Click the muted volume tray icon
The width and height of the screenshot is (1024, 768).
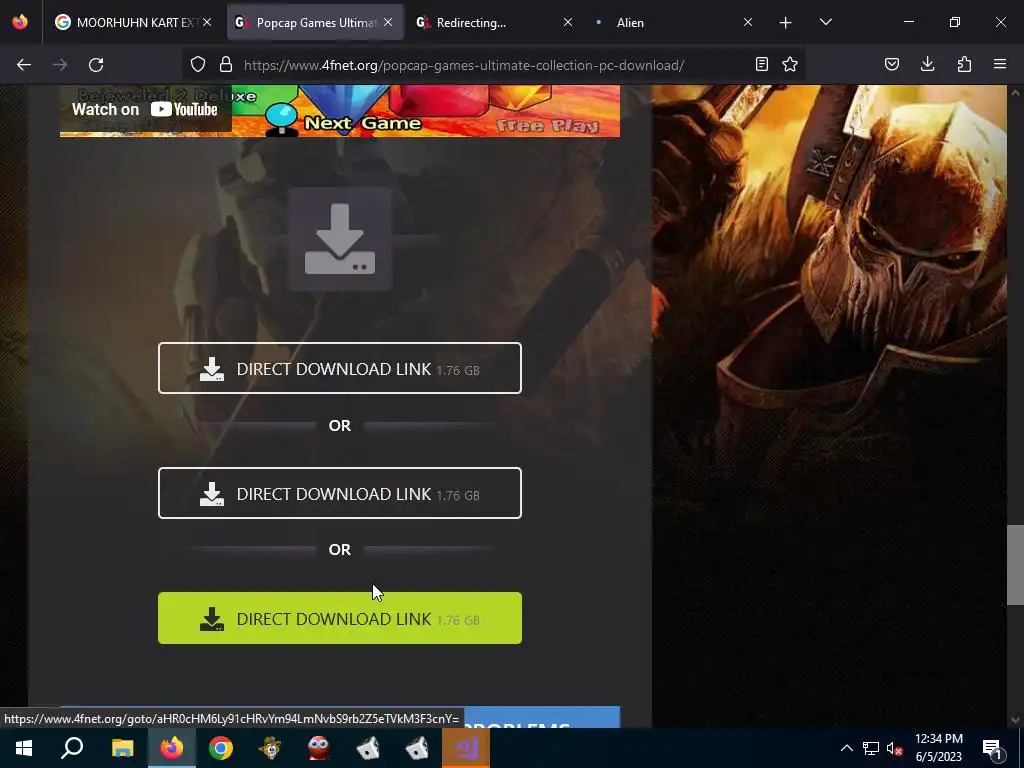(894, 748)
